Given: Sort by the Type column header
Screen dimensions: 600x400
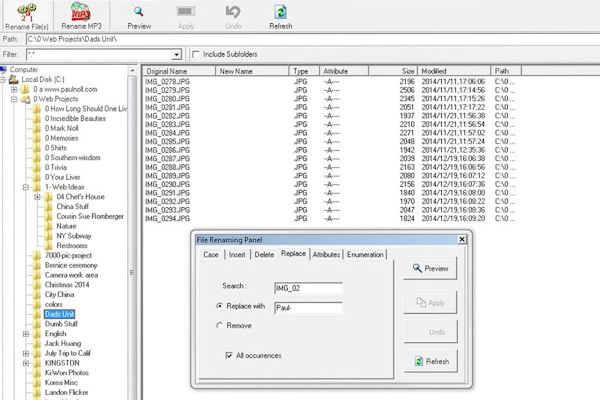Looking at the screenshot, I should click(304, 71).
